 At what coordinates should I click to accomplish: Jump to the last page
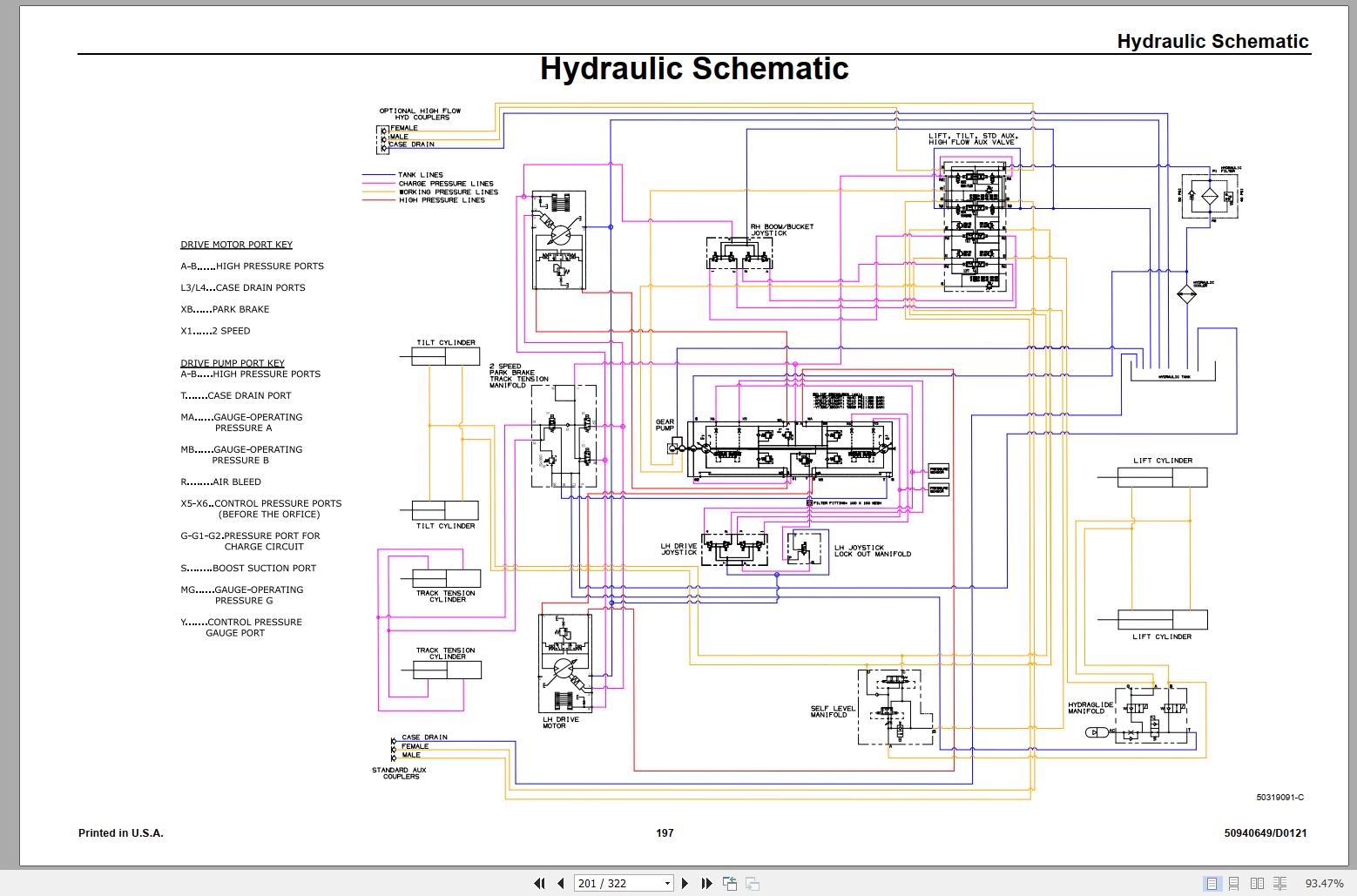click(706, 883)
